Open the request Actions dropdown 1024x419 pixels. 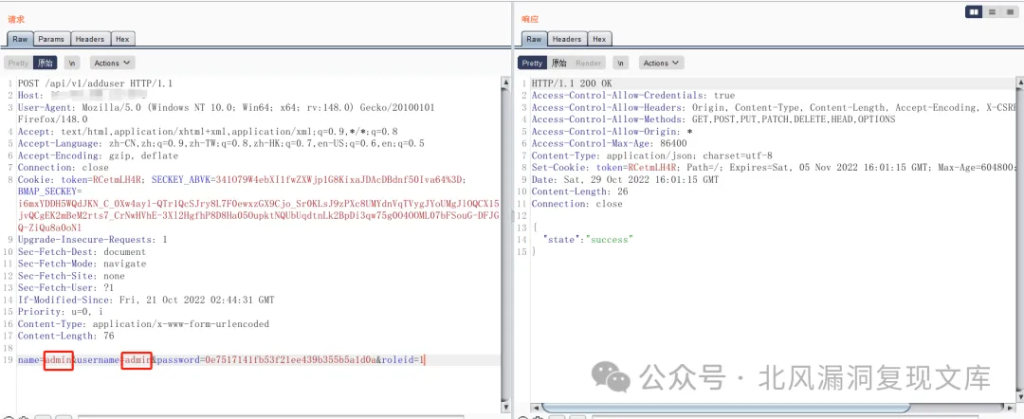[112, 63]
